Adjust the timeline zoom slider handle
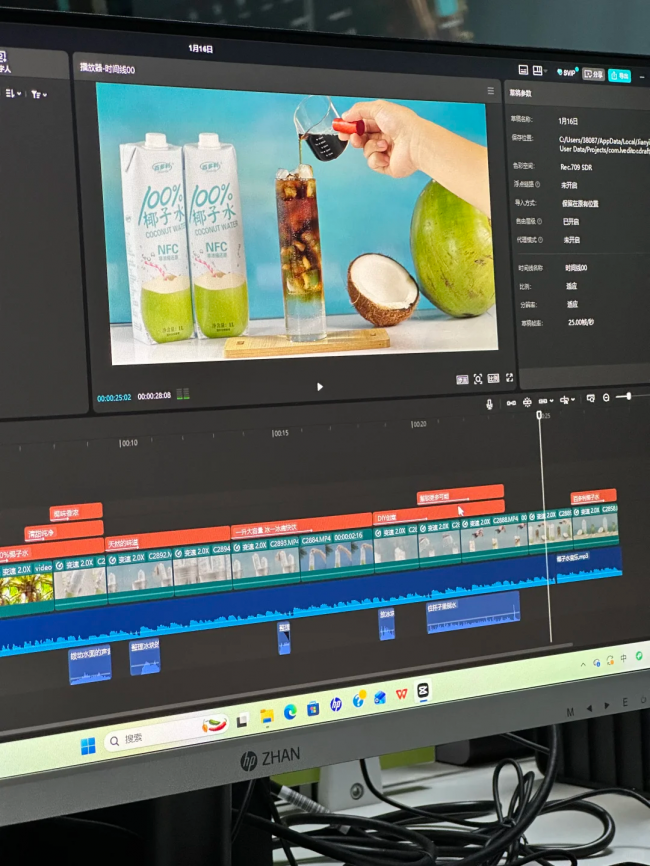The width and height of the screenshot is (650, 866). point(628,396)
